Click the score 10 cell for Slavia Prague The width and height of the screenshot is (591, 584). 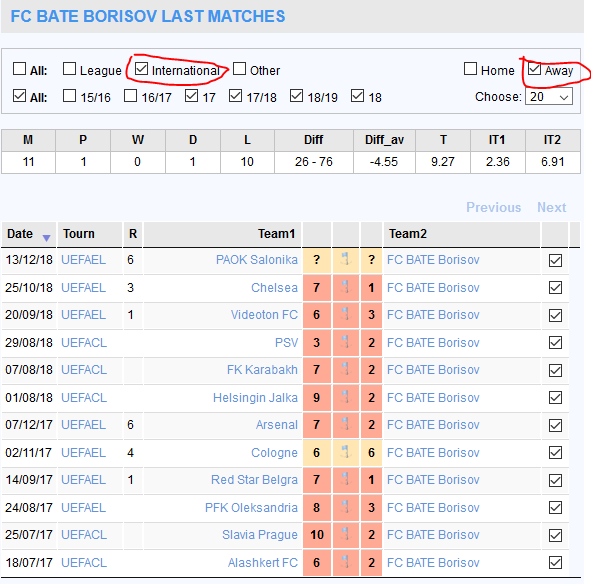coord(317,535)
